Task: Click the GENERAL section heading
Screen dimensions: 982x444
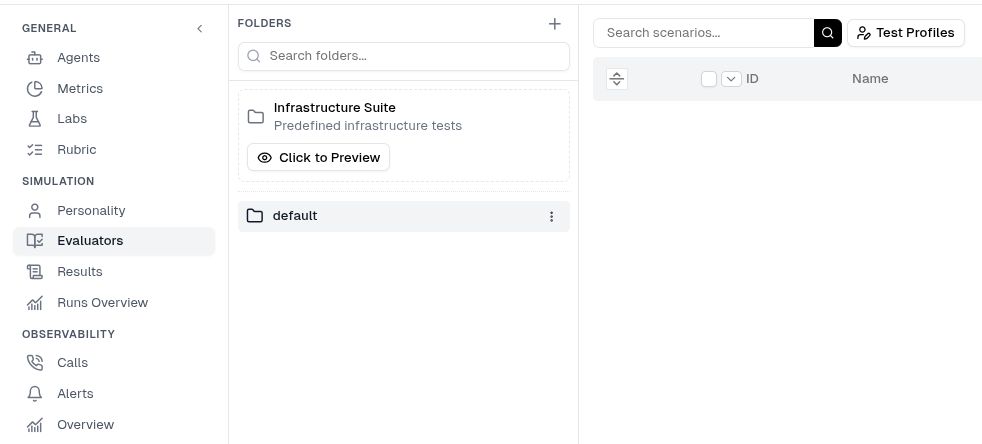Action: 49,28
